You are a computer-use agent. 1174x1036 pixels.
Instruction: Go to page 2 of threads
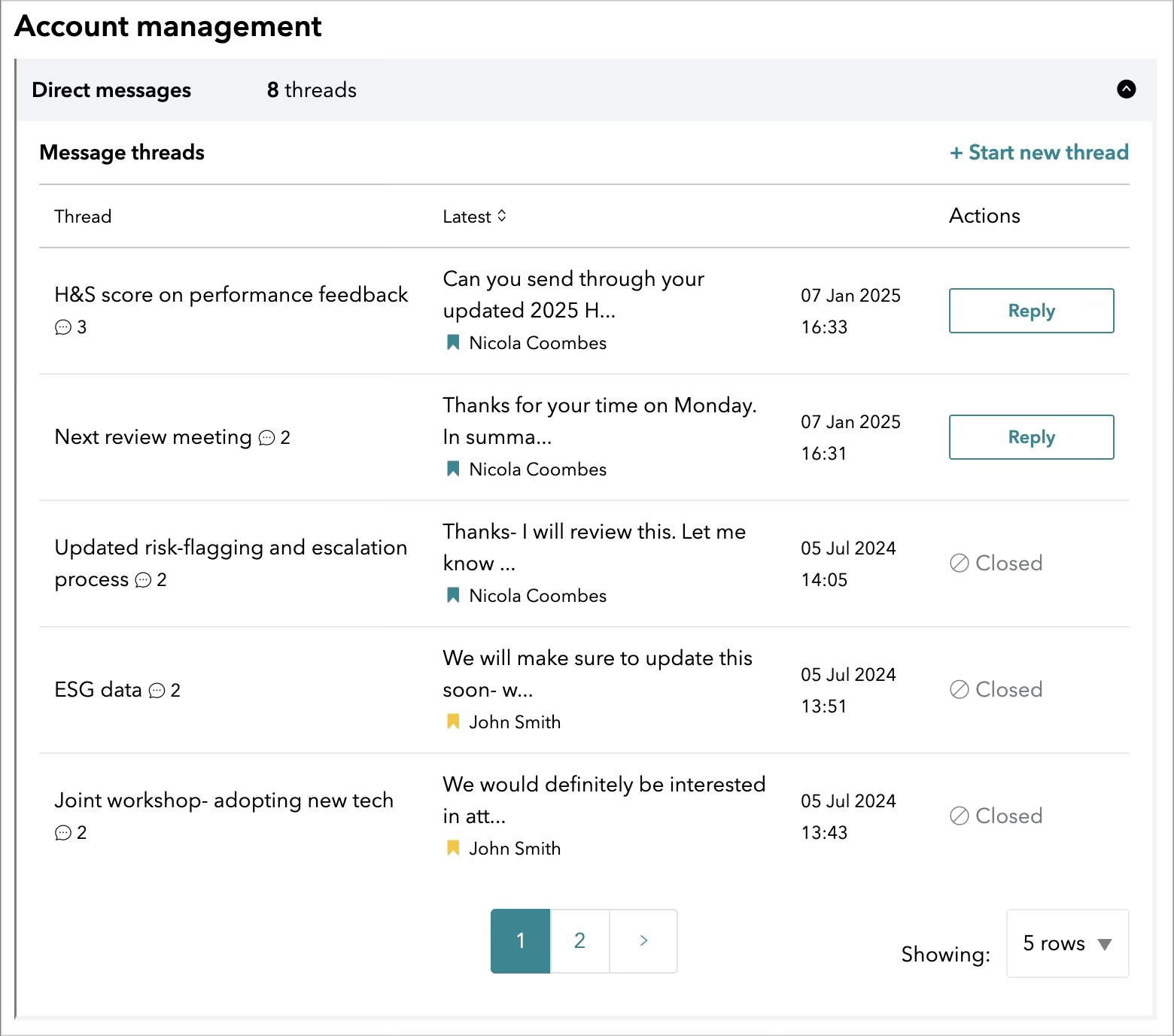click(579, 940)
